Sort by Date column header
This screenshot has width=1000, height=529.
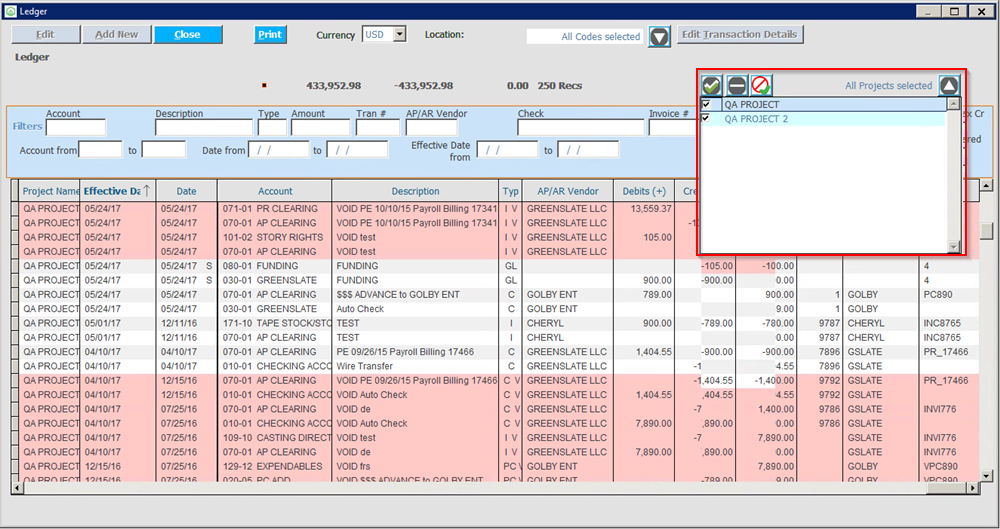click(x=186, y=191)
